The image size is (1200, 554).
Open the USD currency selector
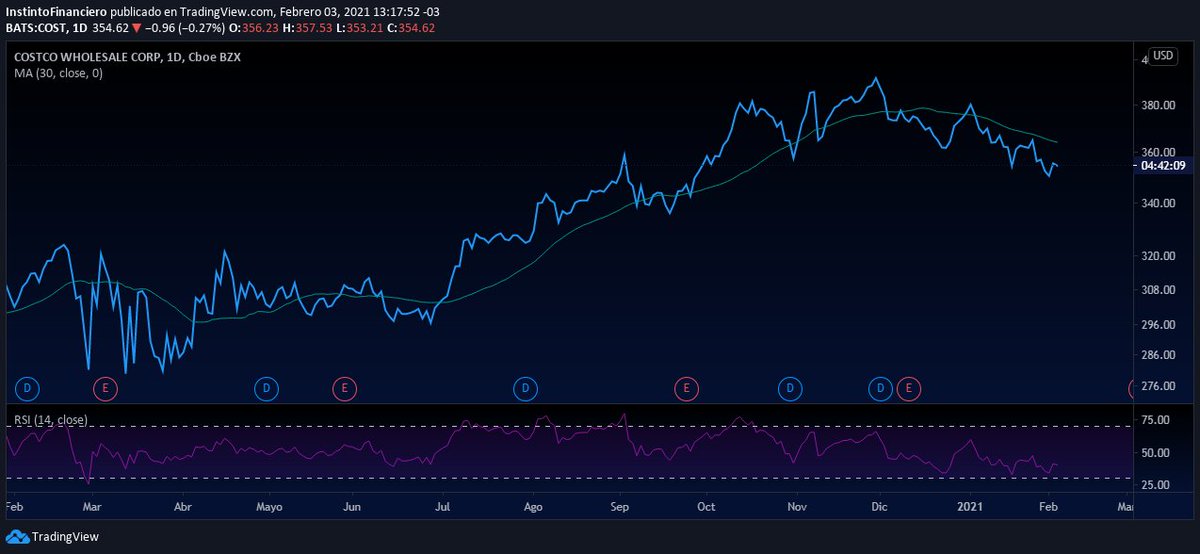click(x=1163, y=56)
